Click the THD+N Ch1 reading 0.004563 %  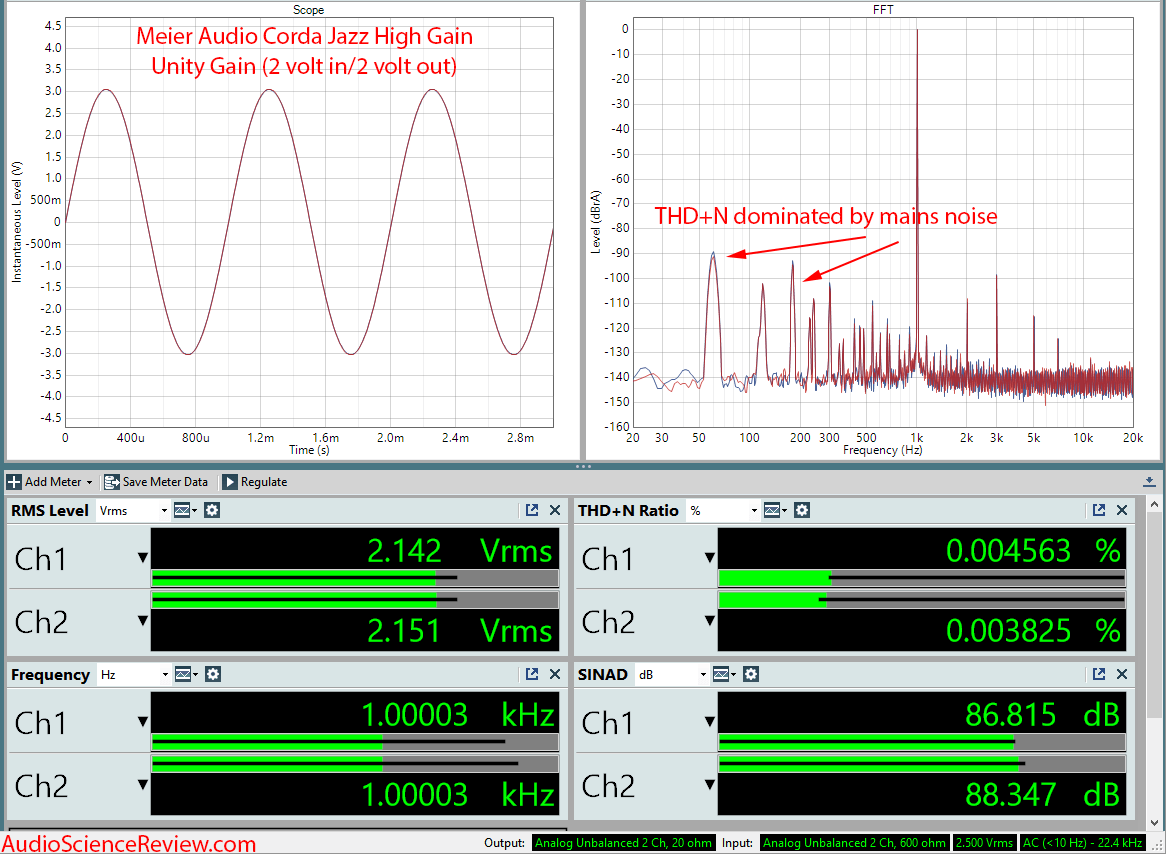1033,551
